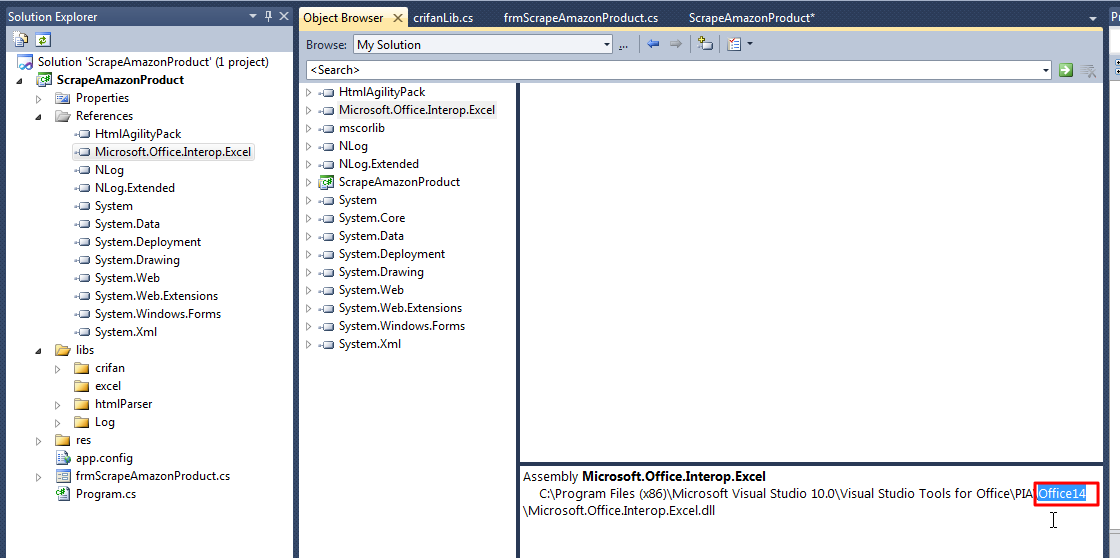This screenshot has height=558, width=1120.
Task: Select System.Web.Extensions in Object Browser
Action: (x=400, y=308)
